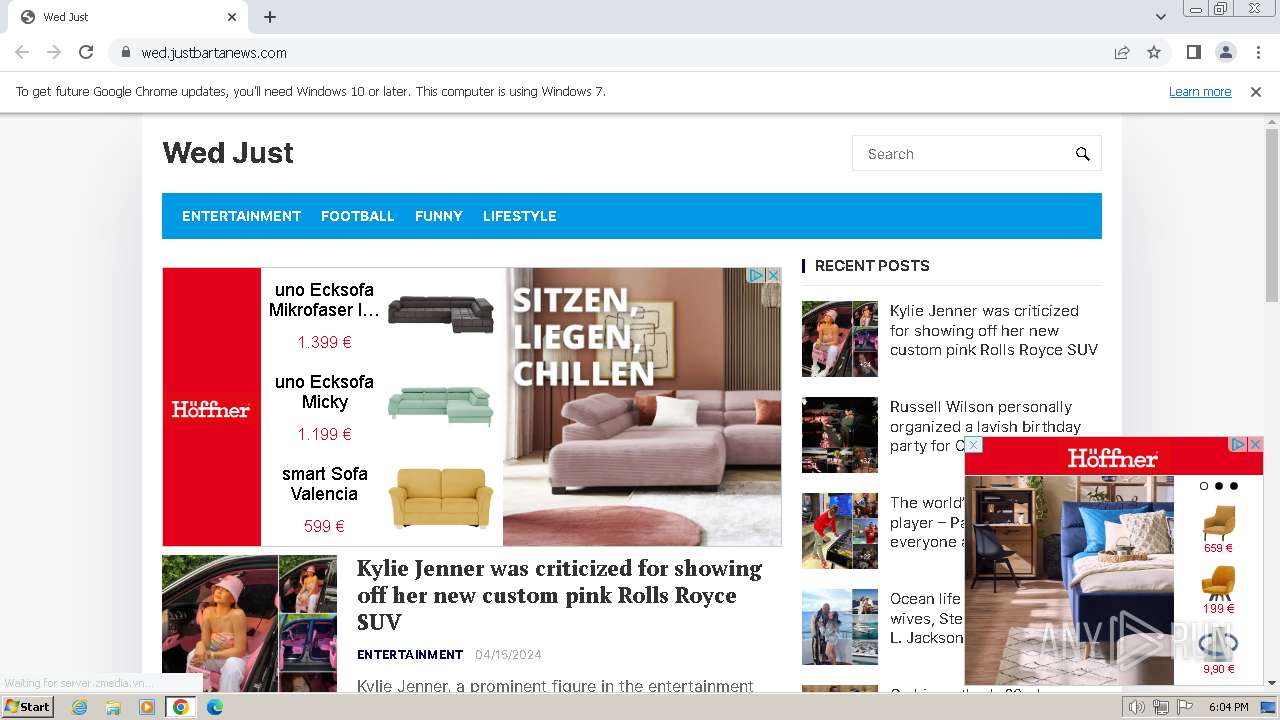Dismiss the Chrome update notification bar
The image size is (1280, 720).
(x=1256, y=91)
